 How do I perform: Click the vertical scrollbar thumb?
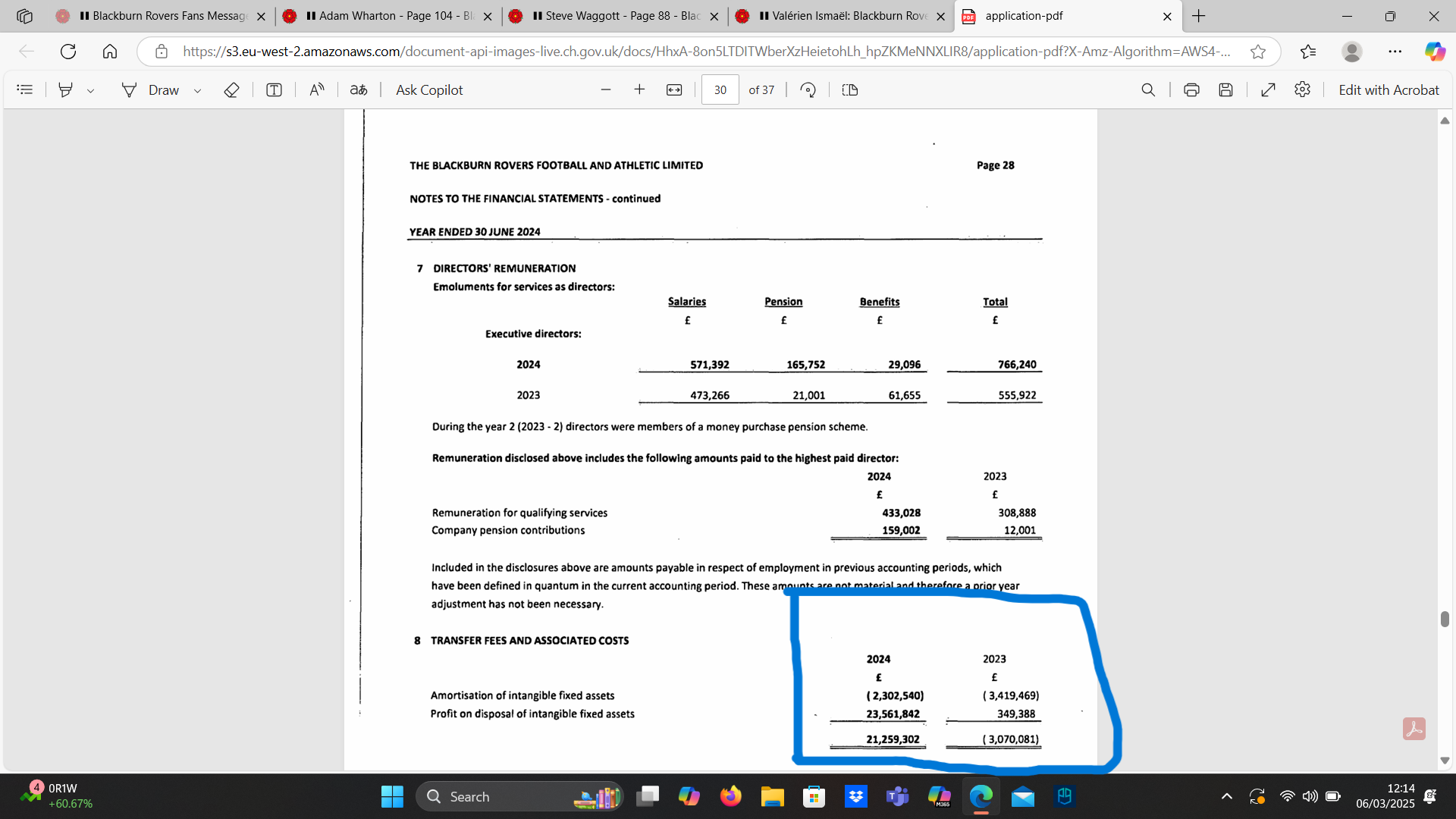(1445, 619)
